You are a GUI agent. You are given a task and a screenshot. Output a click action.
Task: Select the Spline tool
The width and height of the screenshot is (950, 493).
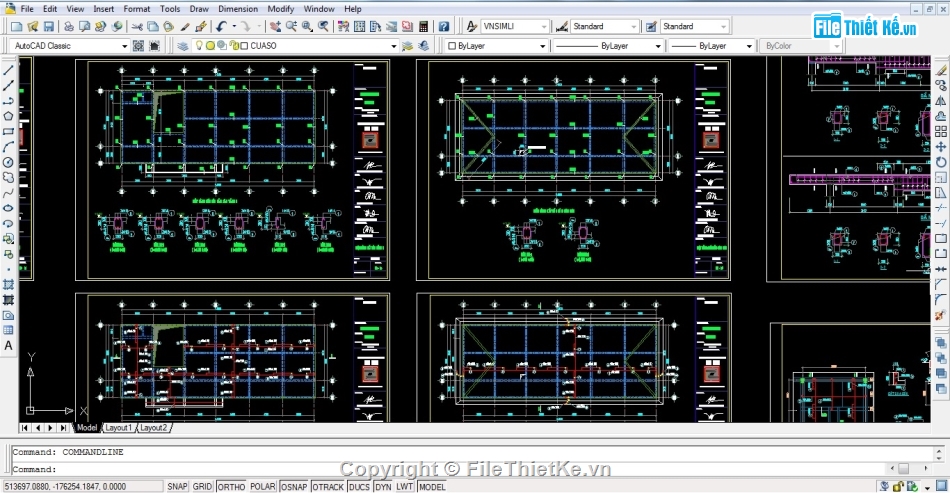8,193
